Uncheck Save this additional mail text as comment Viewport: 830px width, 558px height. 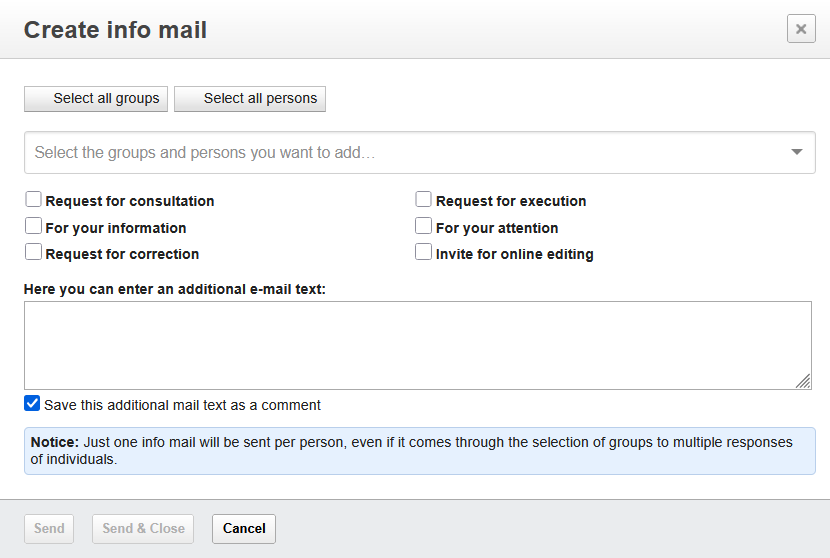[32, 404]
